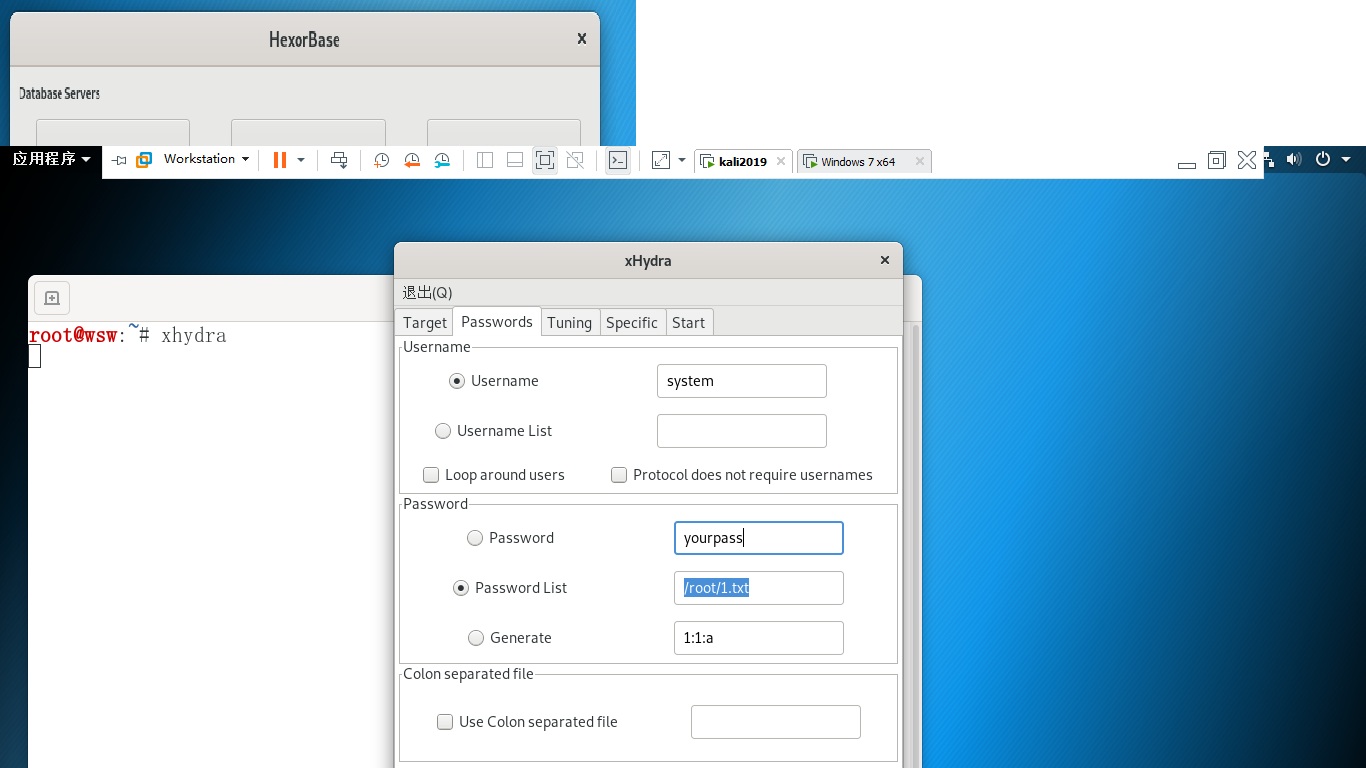Select the single Password radio button
1366x768 pixels.
(x=475, y=538)
